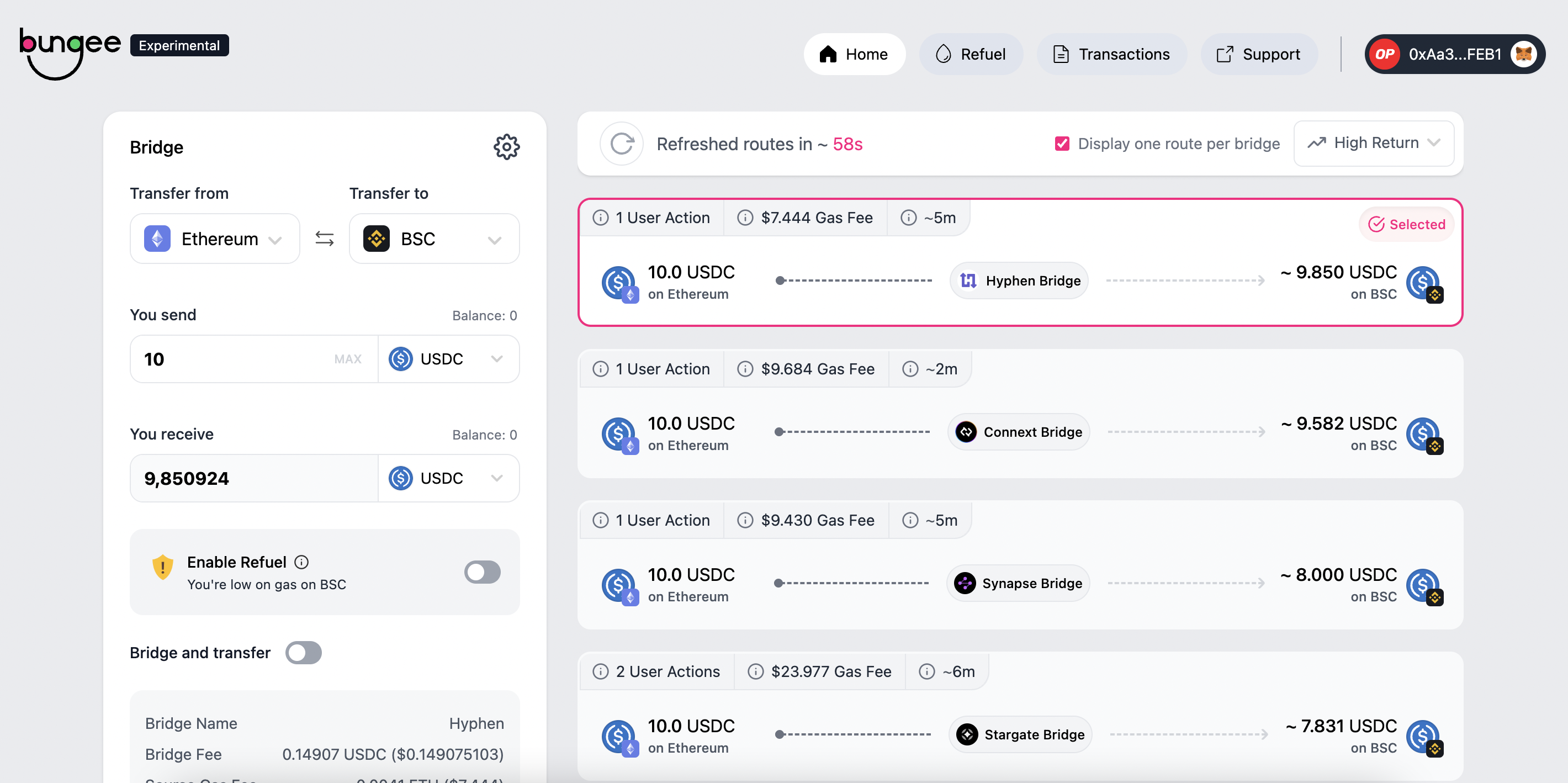The image size is (1568, 783).
Task: Click the Bridge Name value Hyphen
Action: 476,723
